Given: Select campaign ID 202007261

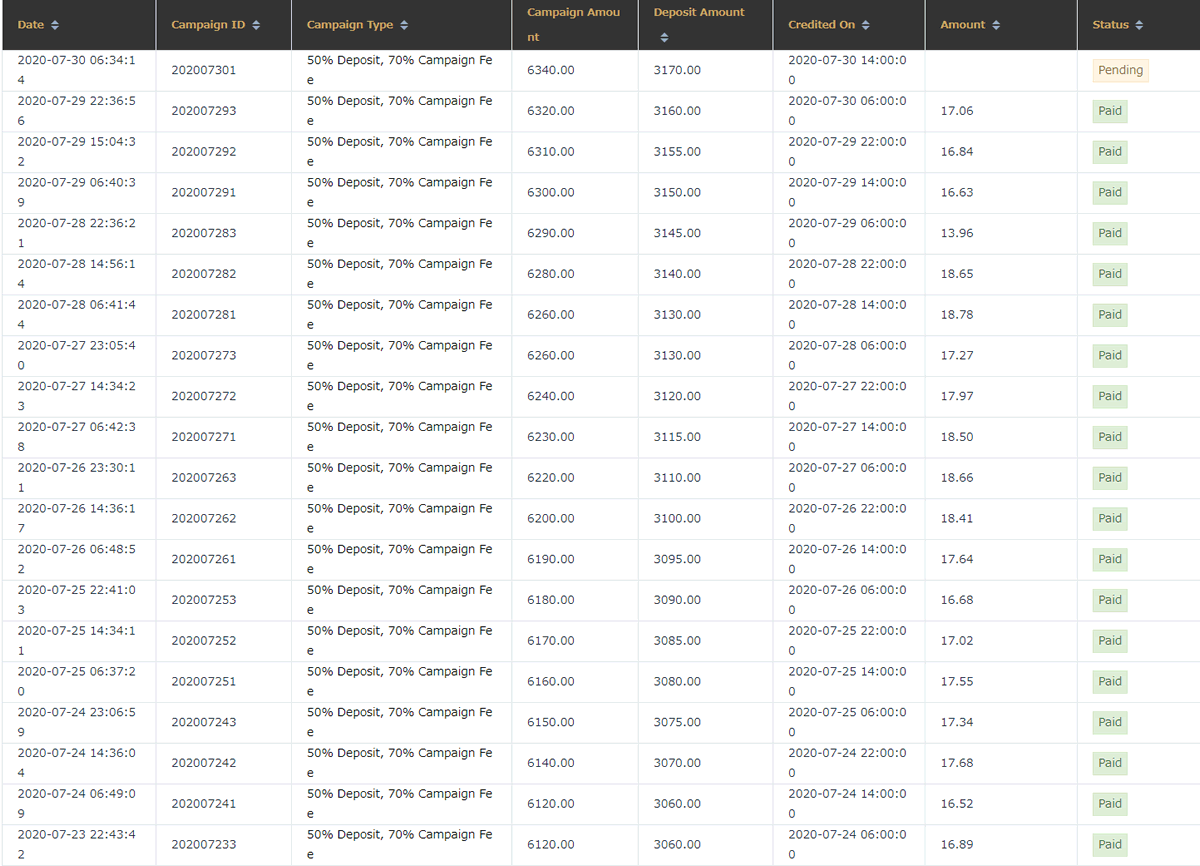Looking at the screenshot, I should [x=204, y=559].
